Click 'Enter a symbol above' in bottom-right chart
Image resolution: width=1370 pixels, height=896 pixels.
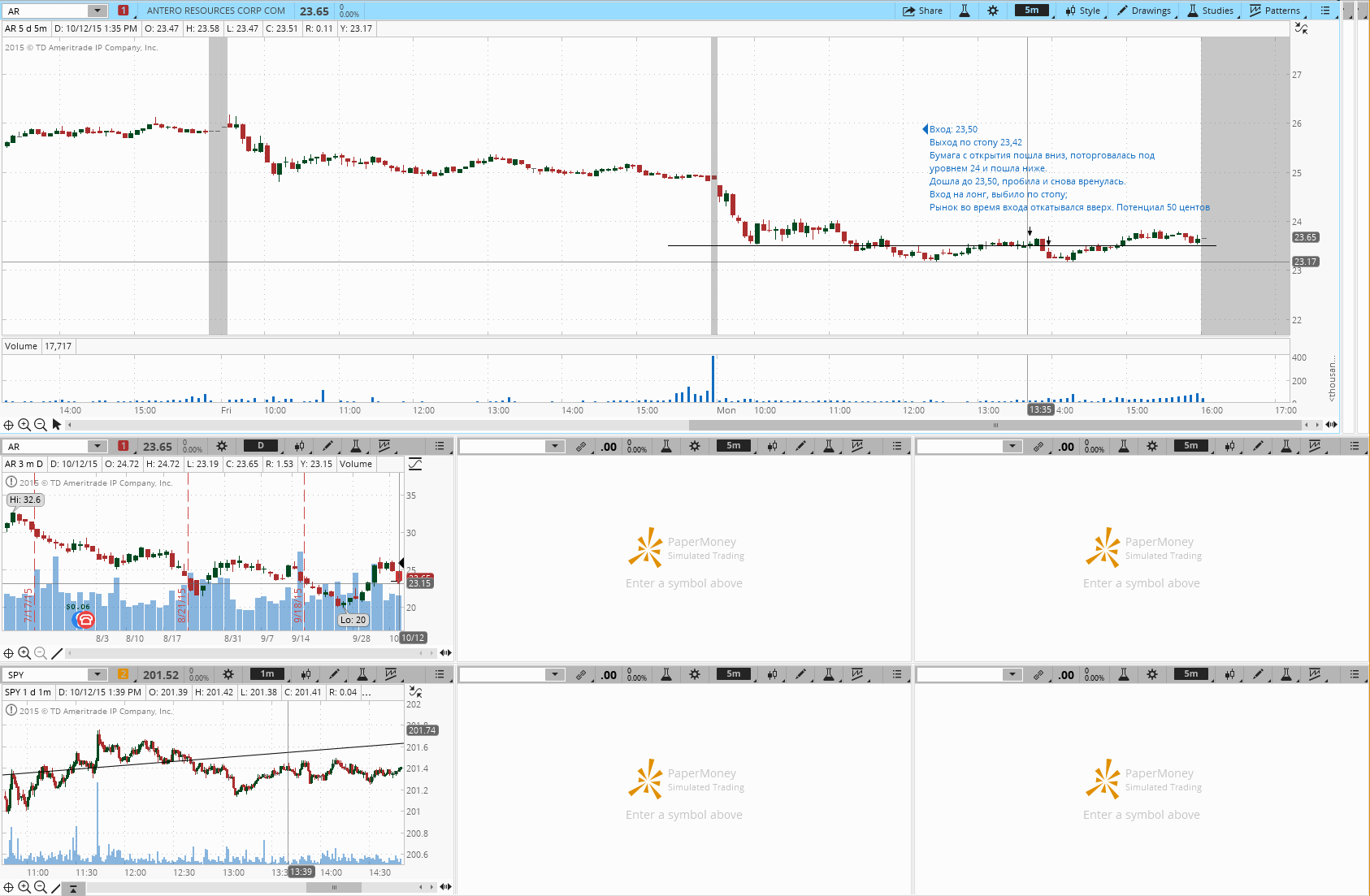(x=1141, y=815)
